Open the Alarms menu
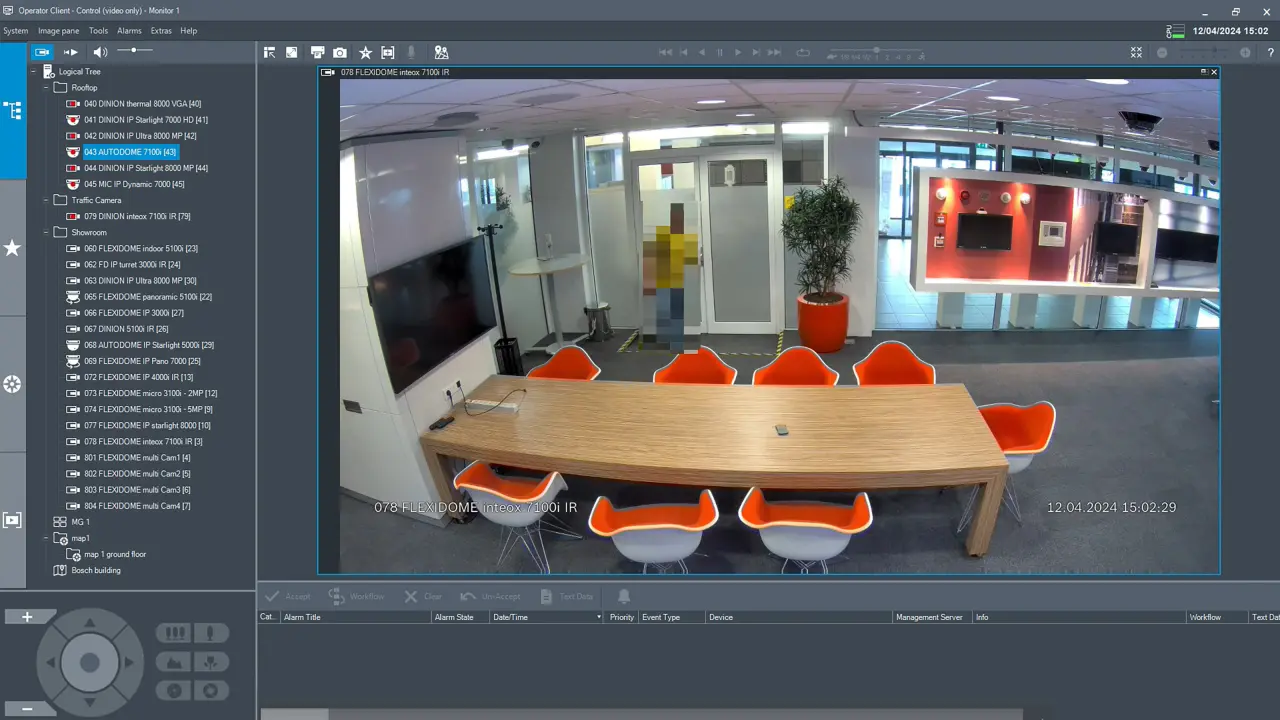 click(129, 30)
